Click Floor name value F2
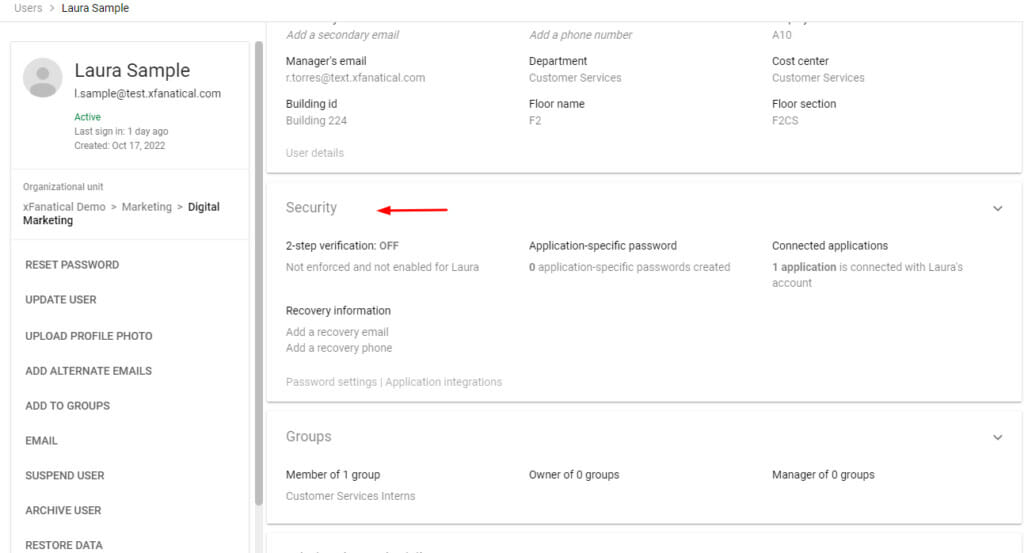 tap(535, 121)
